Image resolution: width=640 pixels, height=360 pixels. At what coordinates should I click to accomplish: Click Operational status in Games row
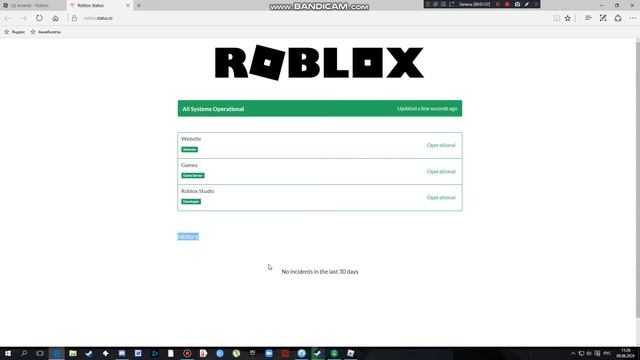(441, 171)
